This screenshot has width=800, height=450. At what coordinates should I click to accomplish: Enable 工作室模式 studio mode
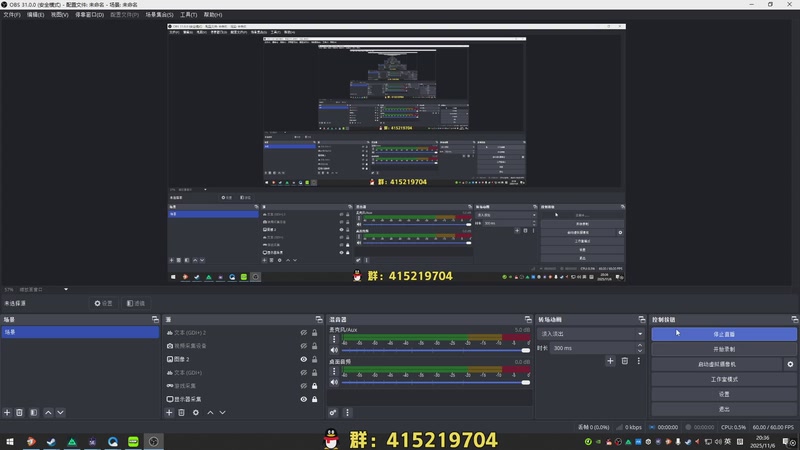724,379
